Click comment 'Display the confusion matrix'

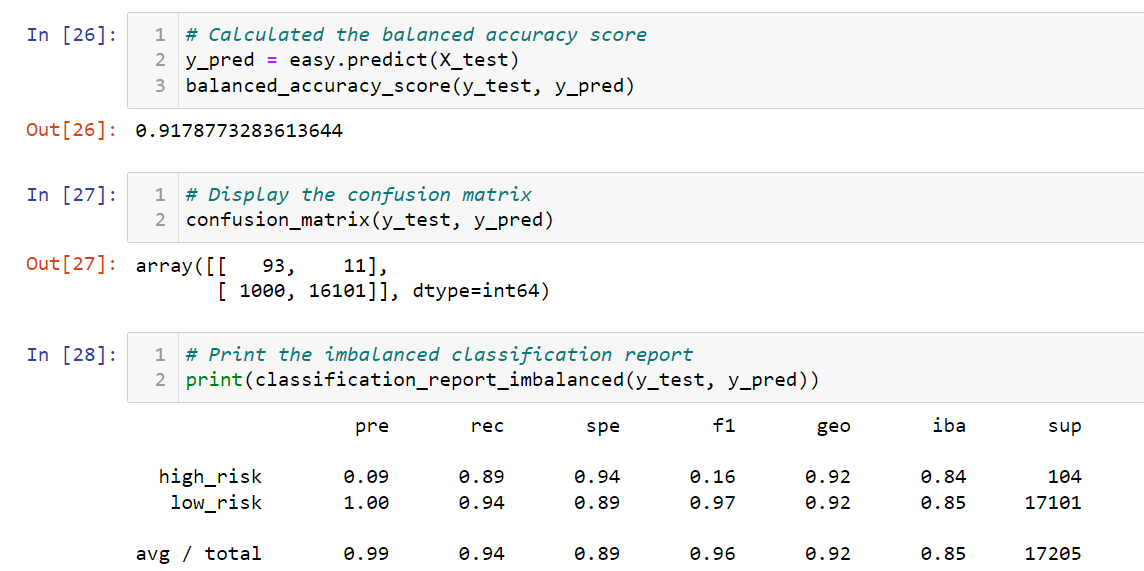[x=358, y=195]
